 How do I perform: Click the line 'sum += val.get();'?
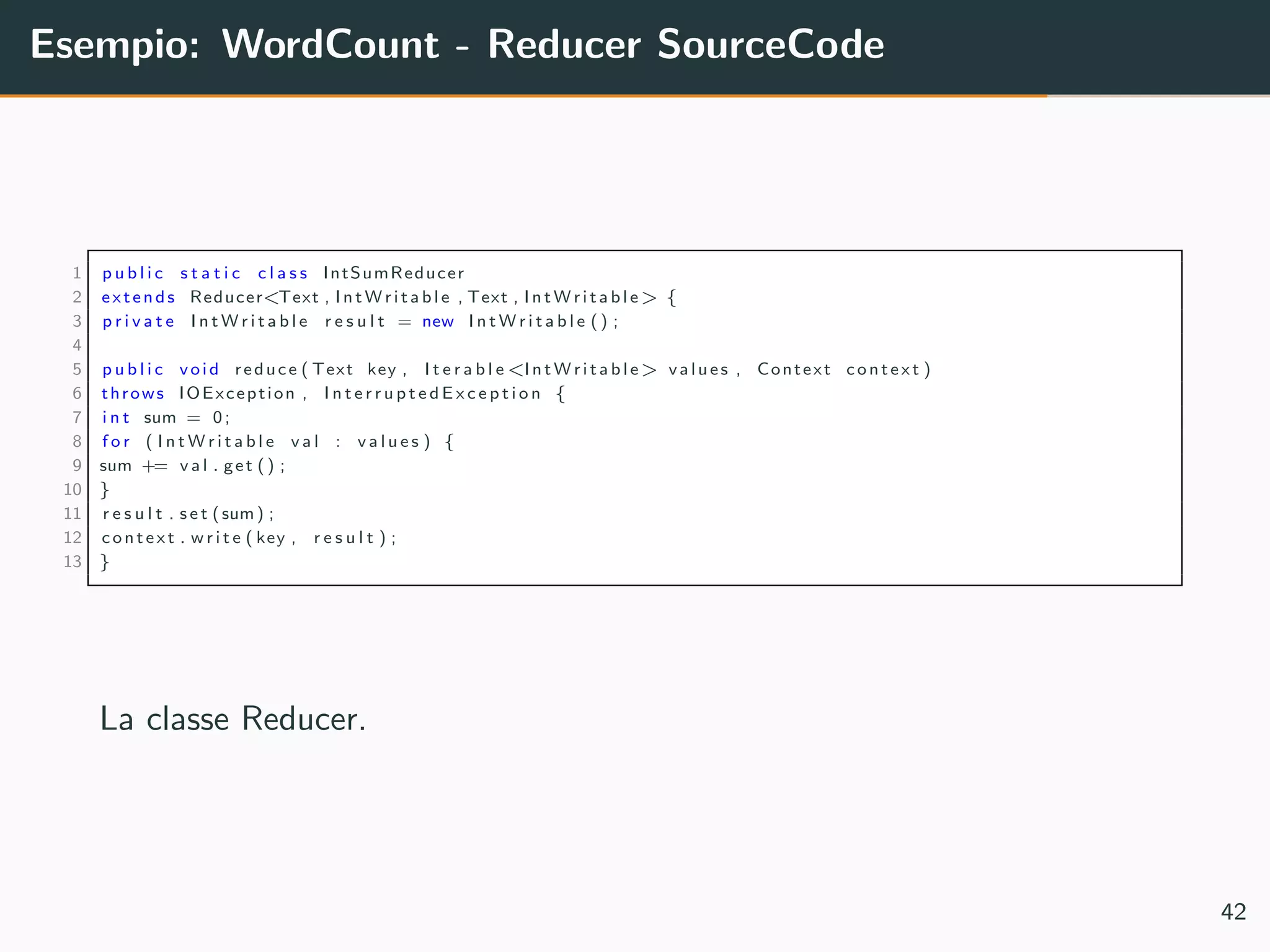(192, 466)
